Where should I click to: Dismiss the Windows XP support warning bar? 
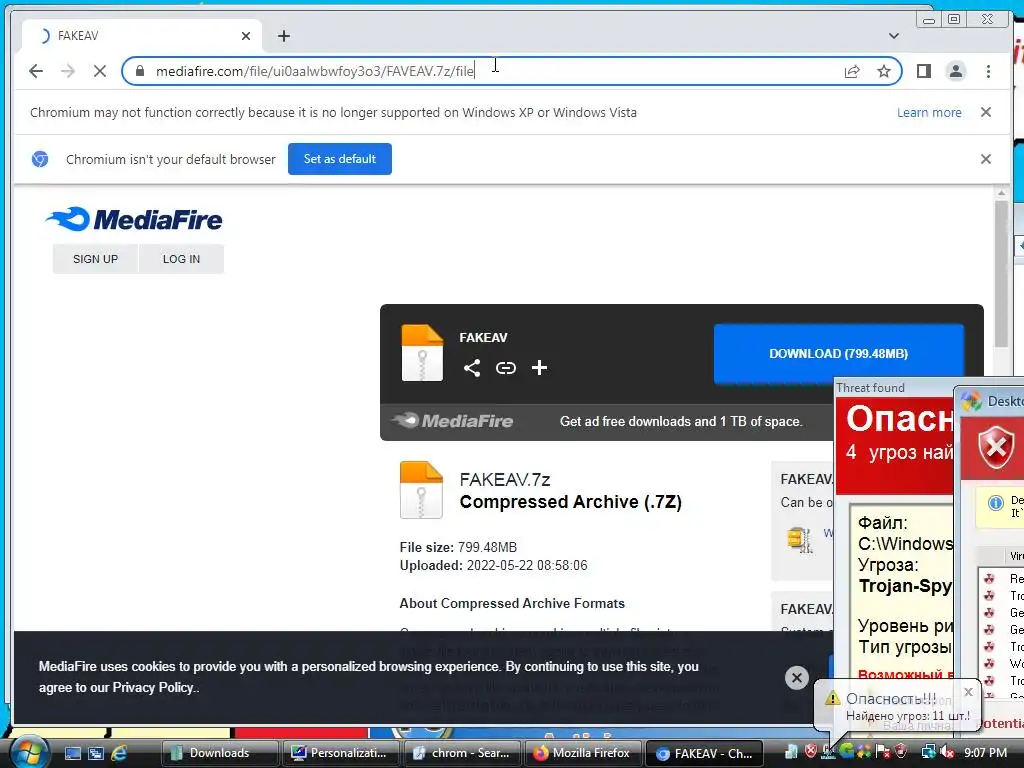point(986,112)
